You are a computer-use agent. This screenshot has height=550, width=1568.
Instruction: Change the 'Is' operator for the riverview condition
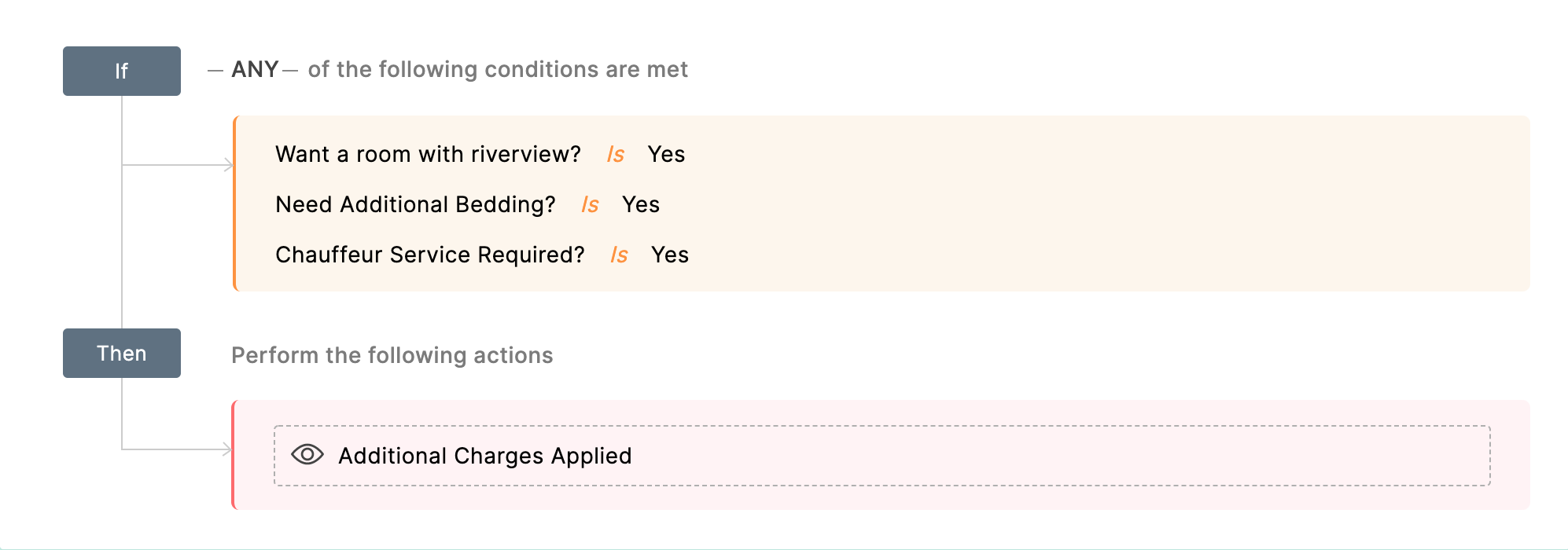[615, 155]
